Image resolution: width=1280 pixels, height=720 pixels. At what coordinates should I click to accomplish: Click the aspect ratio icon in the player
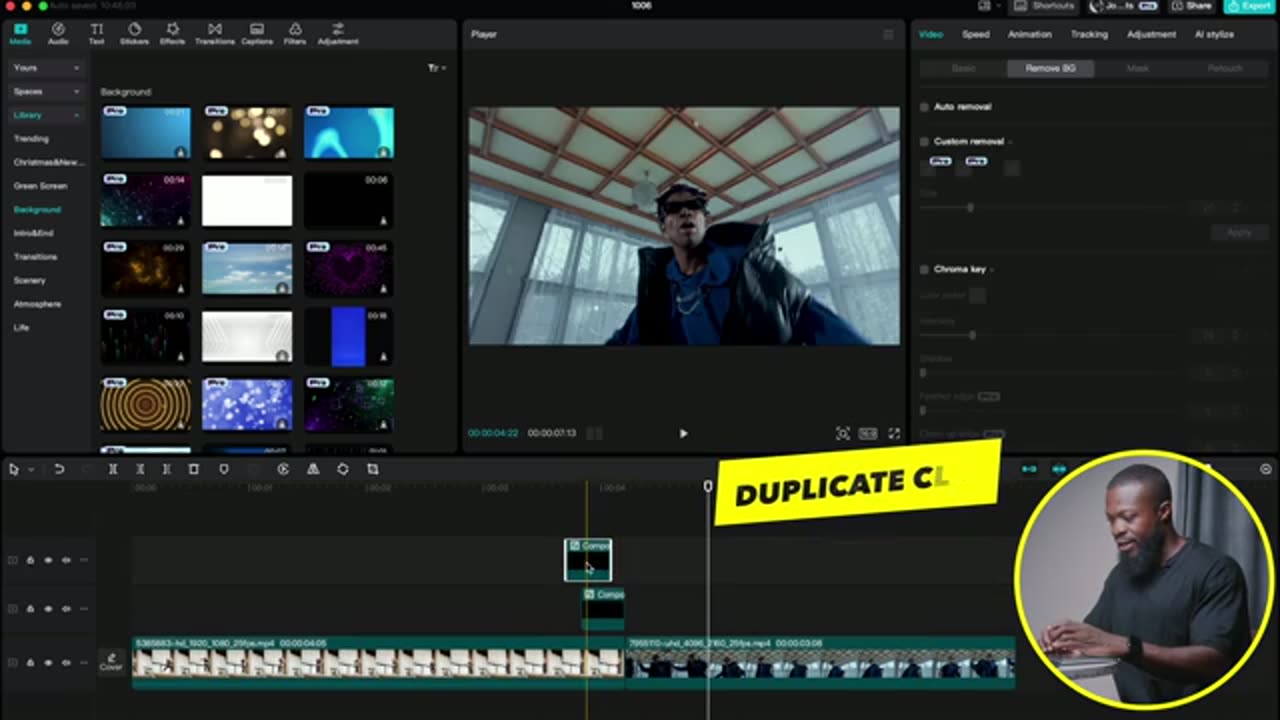(868, 433)
